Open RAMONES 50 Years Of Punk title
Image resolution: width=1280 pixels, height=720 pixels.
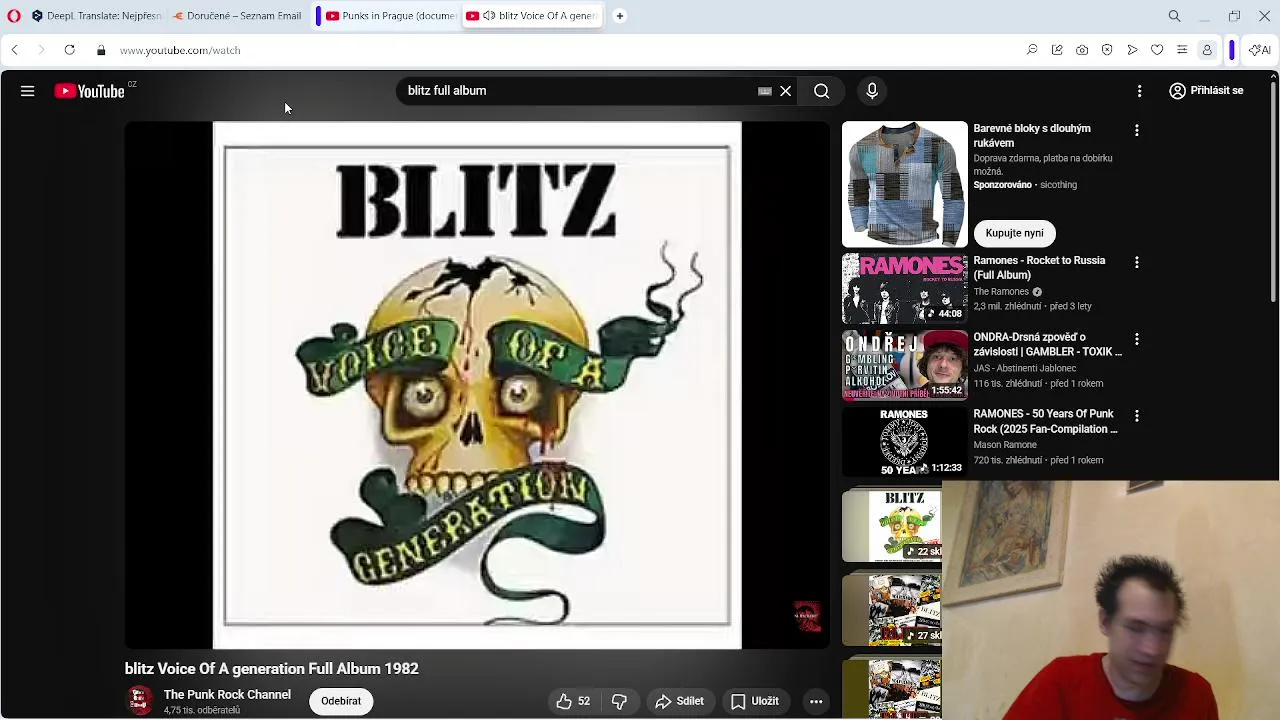(x=1045, y=421)
